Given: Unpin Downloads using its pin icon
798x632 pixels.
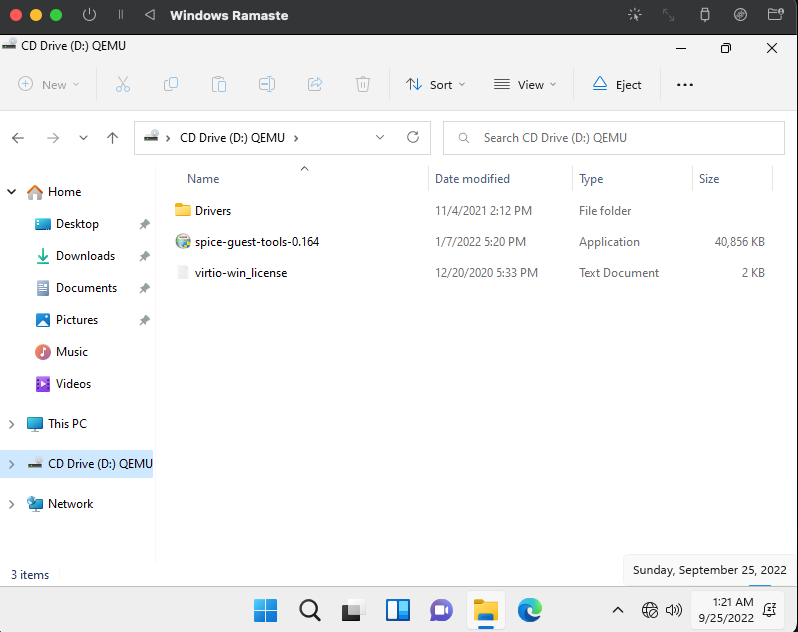Looking at the screenshot, I should [x=145, y=256].
